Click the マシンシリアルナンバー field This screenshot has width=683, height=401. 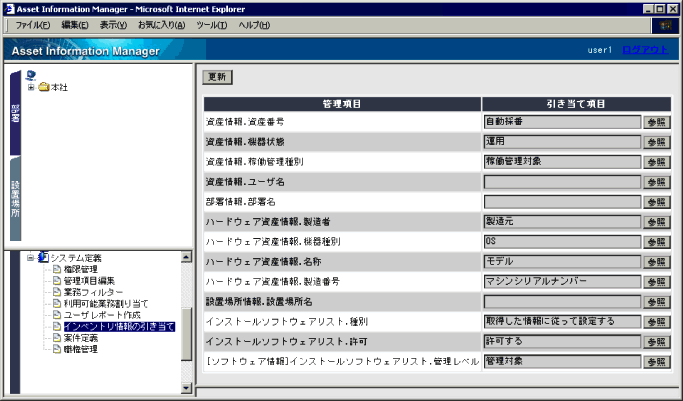click(x=562, y=282)
